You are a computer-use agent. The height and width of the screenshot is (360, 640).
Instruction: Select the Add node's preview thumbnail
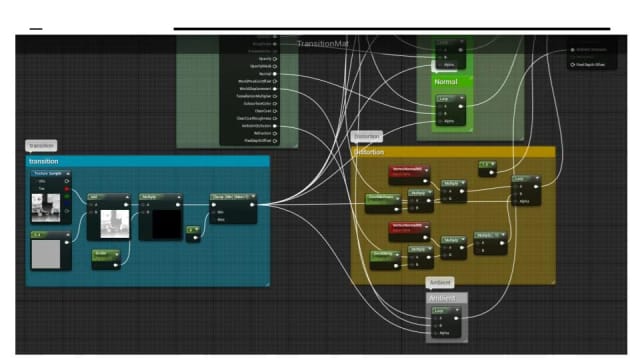115,223
